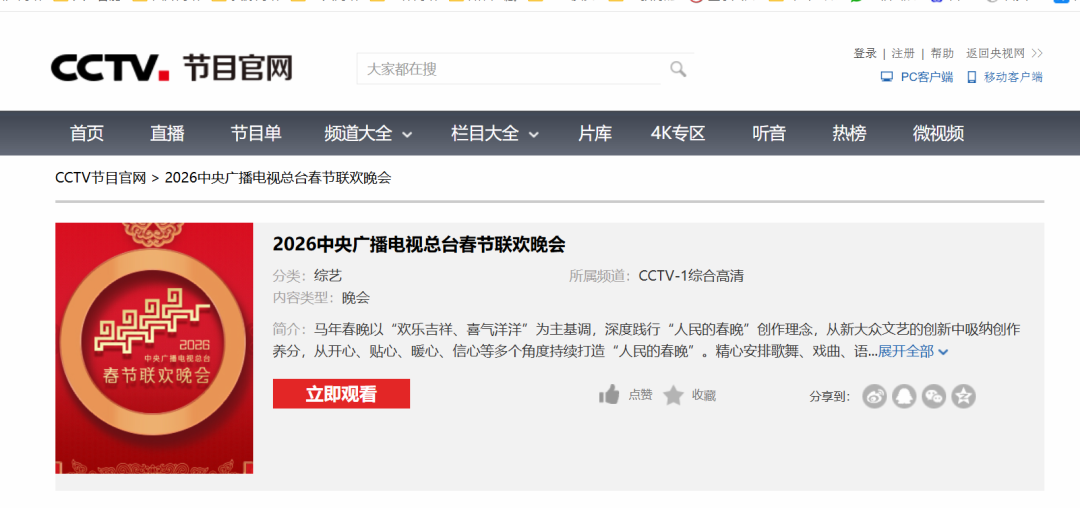Image resolution: width=1080 pixels, height=508 pixels.
Task: Share to Weibo icon
Action: [874, 396]
